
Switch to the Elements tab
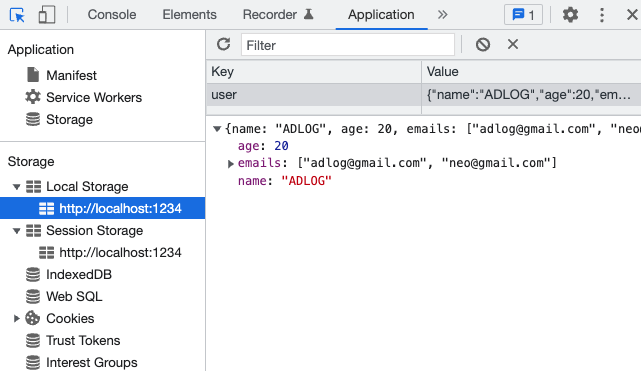189,15
